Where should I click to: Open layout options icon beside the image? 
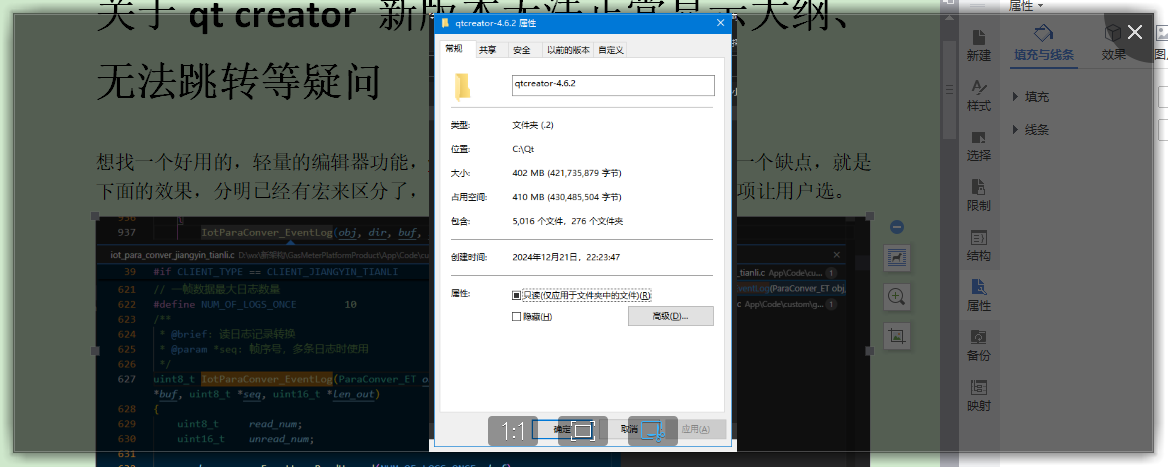click(x=897, y=258)
